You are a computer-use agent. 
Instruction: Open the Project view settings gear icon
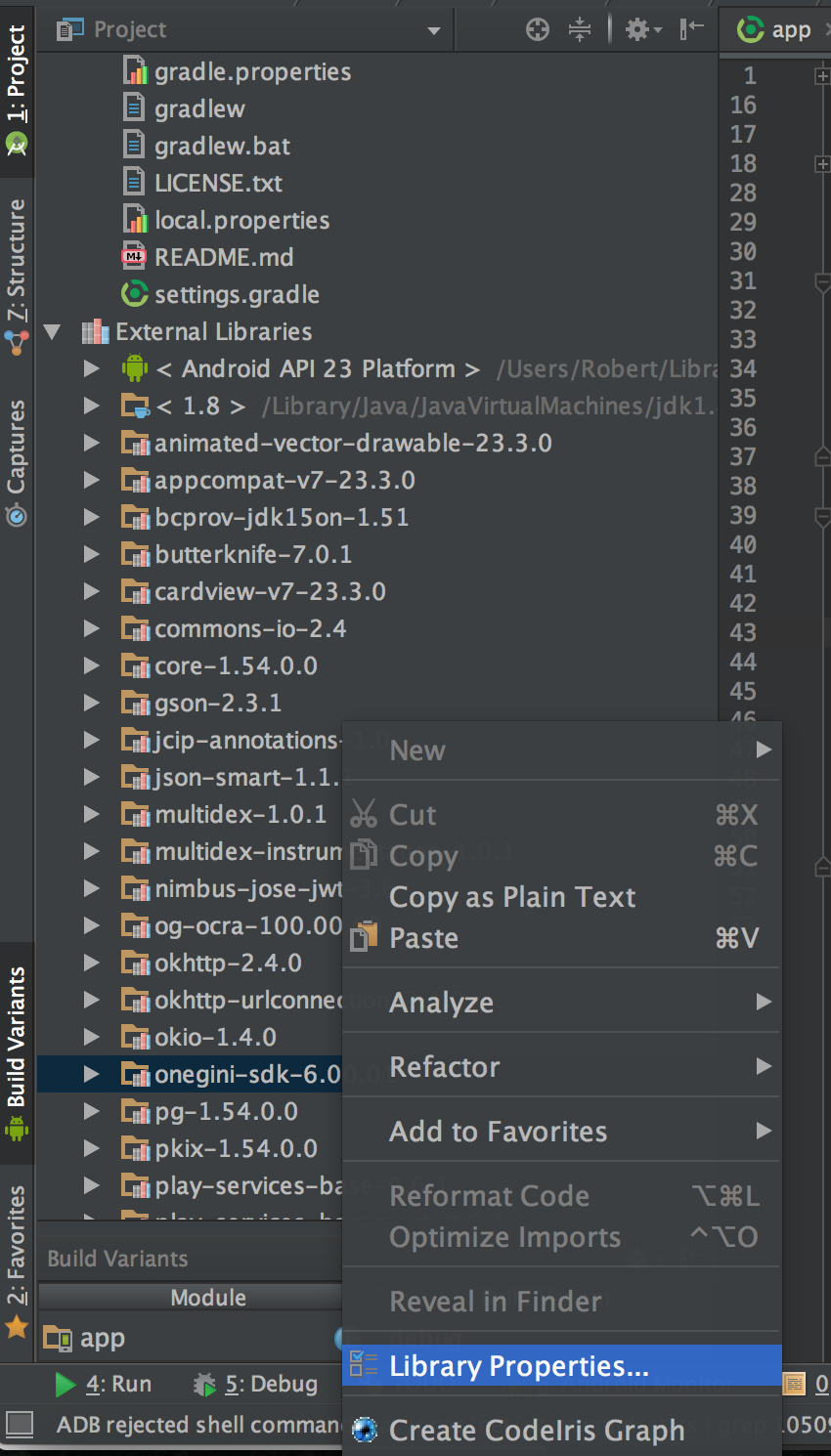point(636,28)
